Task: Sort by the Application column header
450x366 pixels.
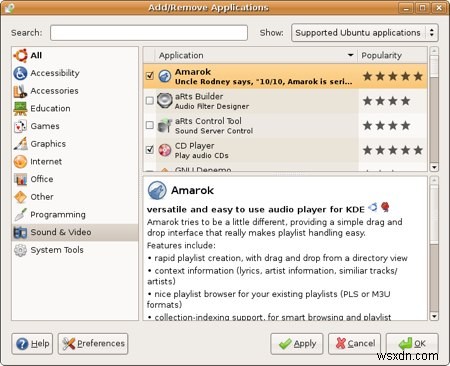Action: [256, 55]
